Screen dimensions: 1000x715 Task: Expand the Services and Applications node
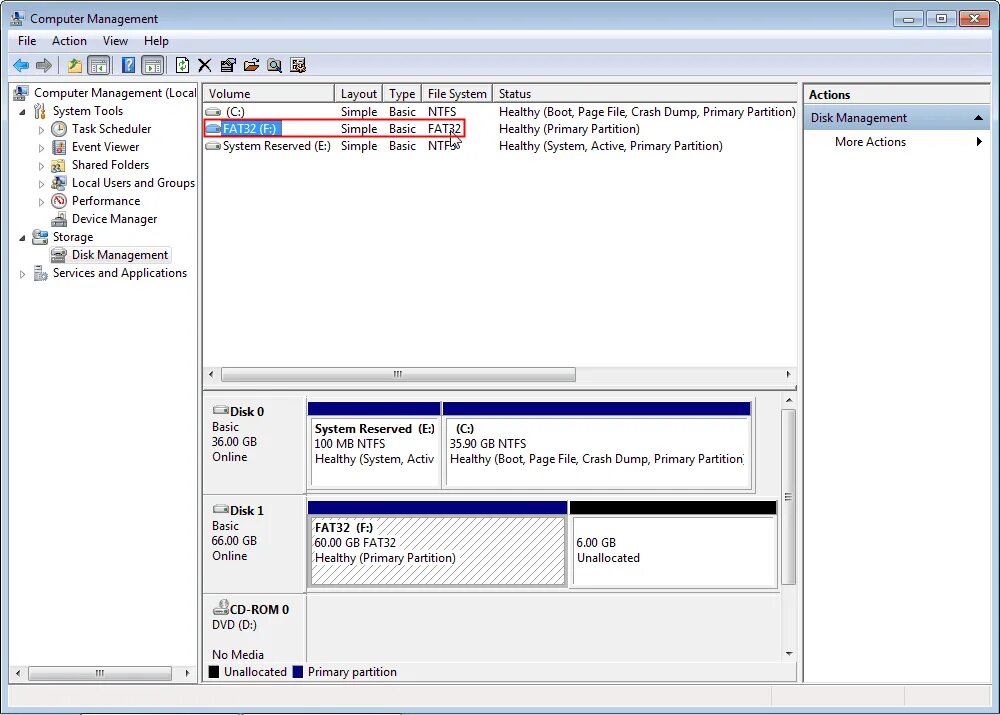click(x=22, y=272)
